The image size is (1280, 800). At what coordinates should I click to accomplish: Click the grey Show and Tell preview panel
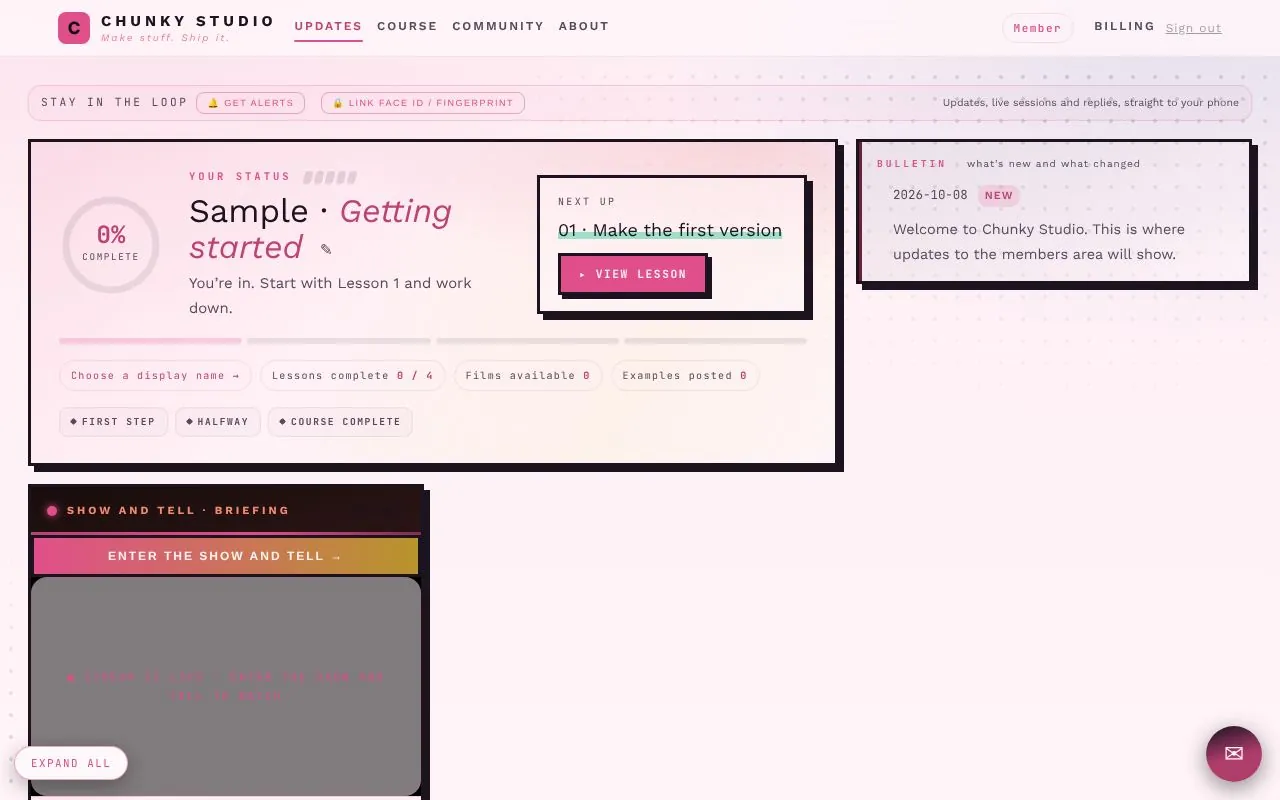226,686
